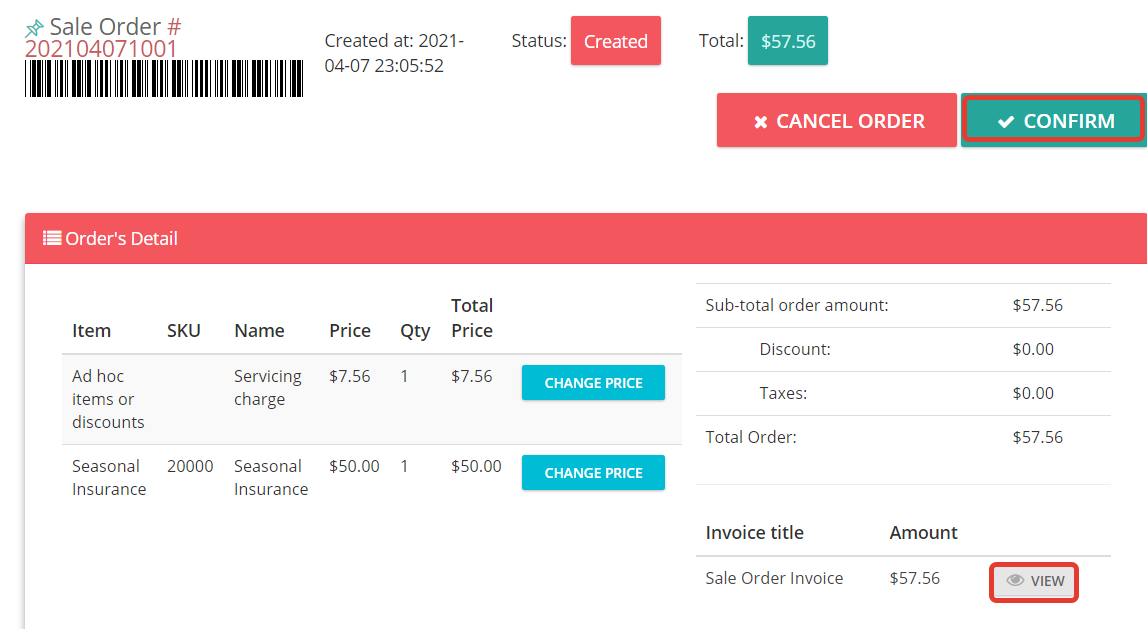Change price of Seasonal Insurance item
This screenshot has height=629, width=1147.
[x=593, y=472]
